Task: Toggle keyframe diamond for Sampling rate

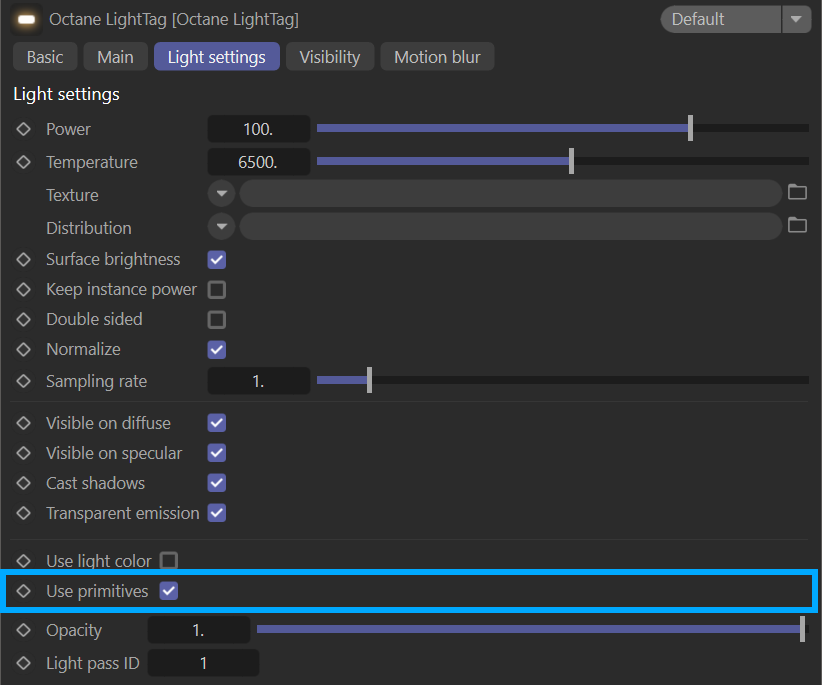Action: point(24,381)
